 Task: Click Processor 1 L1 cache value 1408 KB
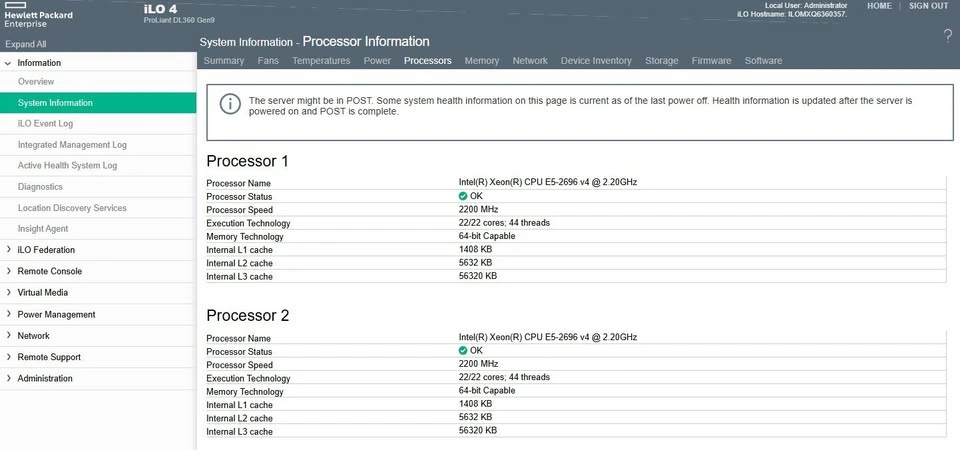475,249
